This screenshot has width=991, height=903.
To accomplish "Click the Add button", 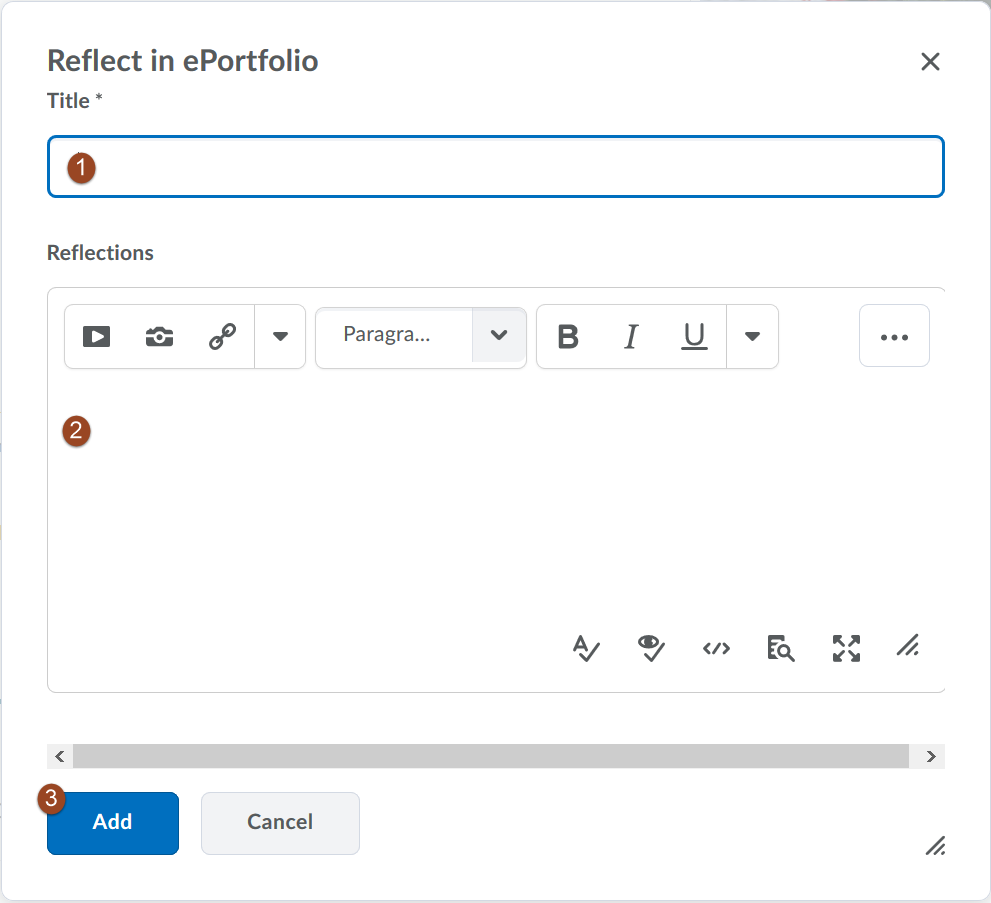I will [x=113, y=823].
